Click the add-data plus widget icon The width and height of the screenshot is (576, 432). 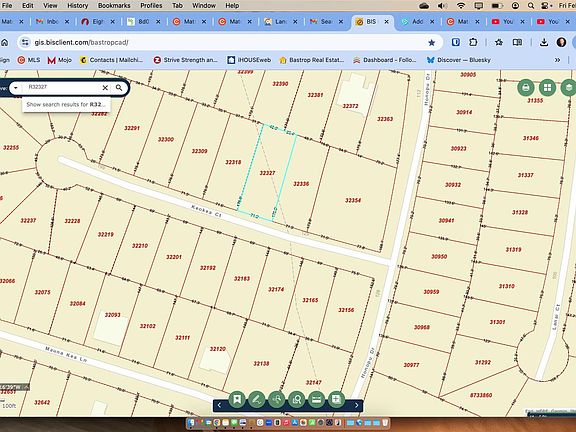[x=336, y=399]
